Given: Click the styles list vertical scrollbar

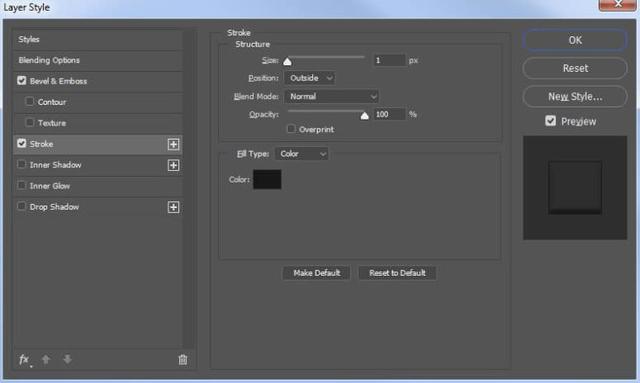Looking at the screenshot, I should tap(188, 188).
